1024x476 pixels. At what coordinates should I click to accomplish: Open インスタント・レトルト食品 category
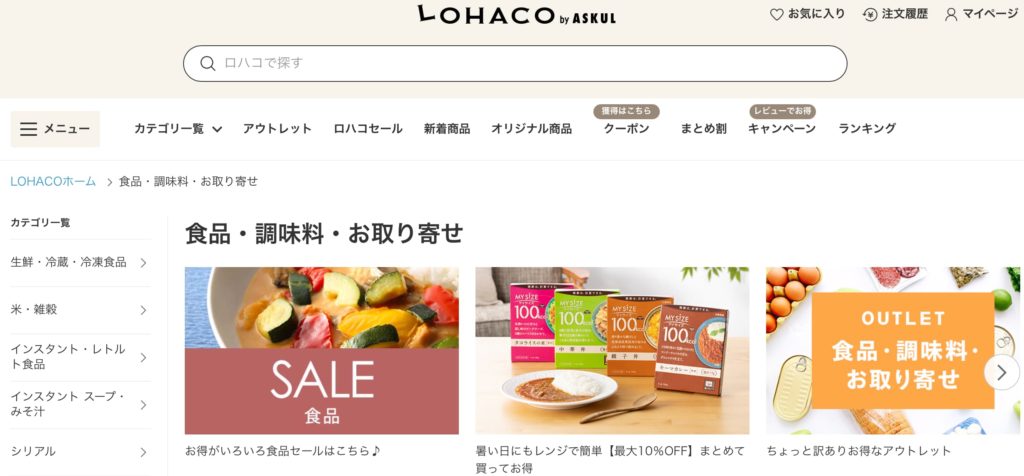pyautogui.click(x=80, y=357)
